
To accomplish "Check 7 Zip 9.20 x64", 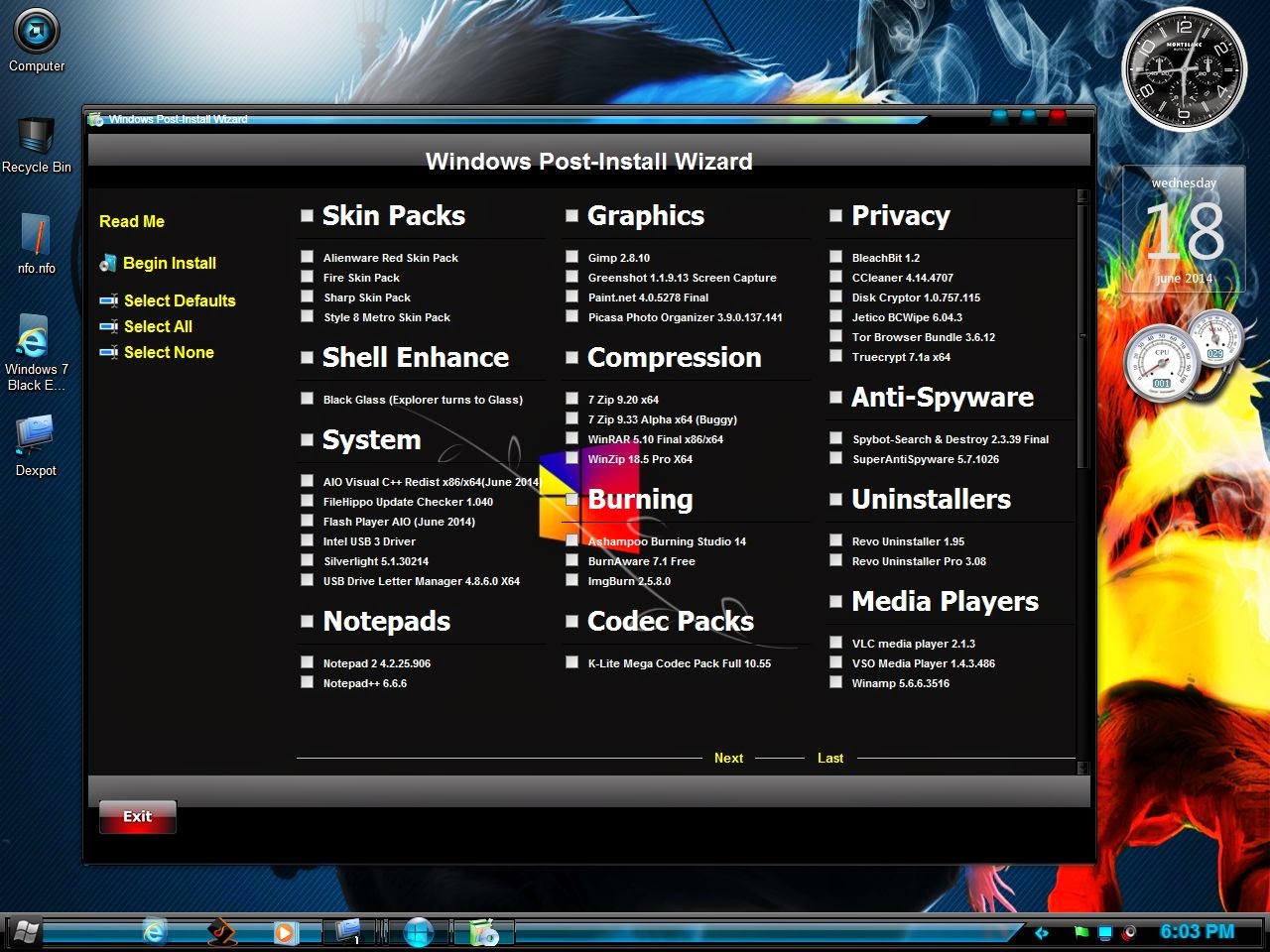I will tap(572, 399).
